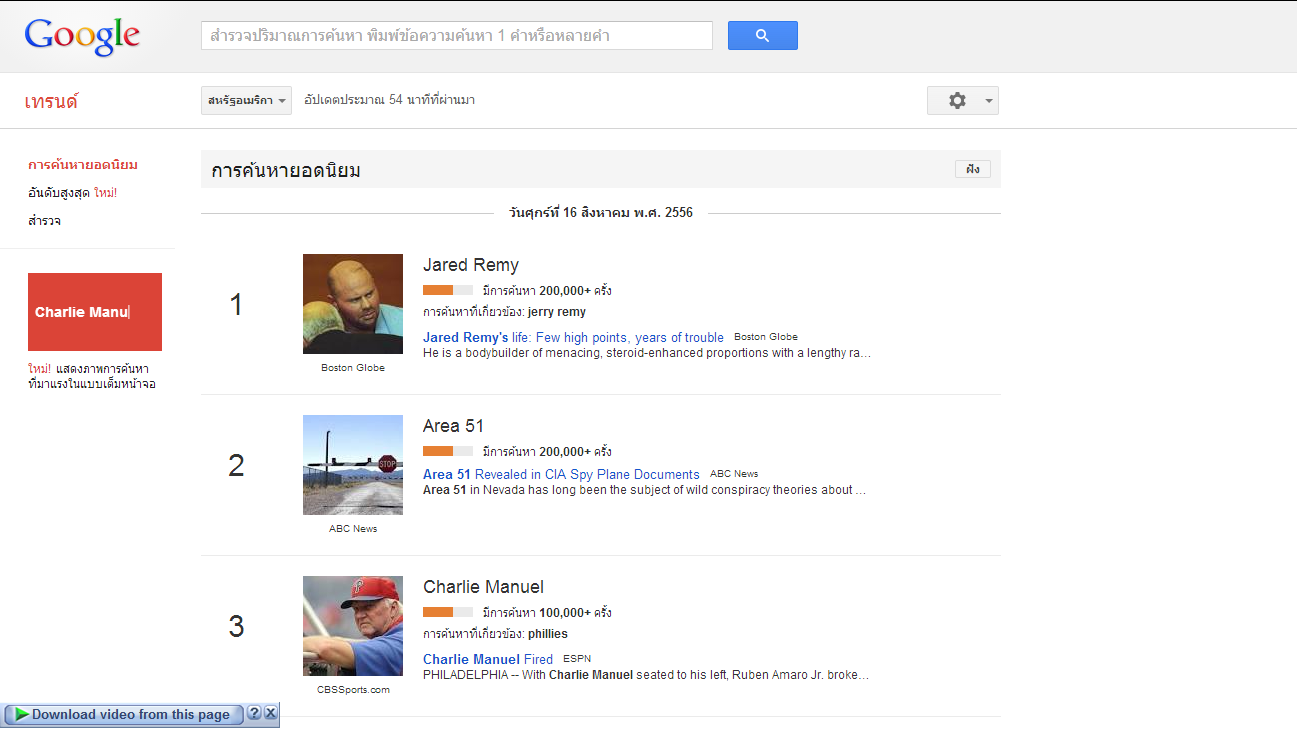This screenshot has height=731, width=1297.
Task: Click the rank number 3
Action: pos(236,626)
